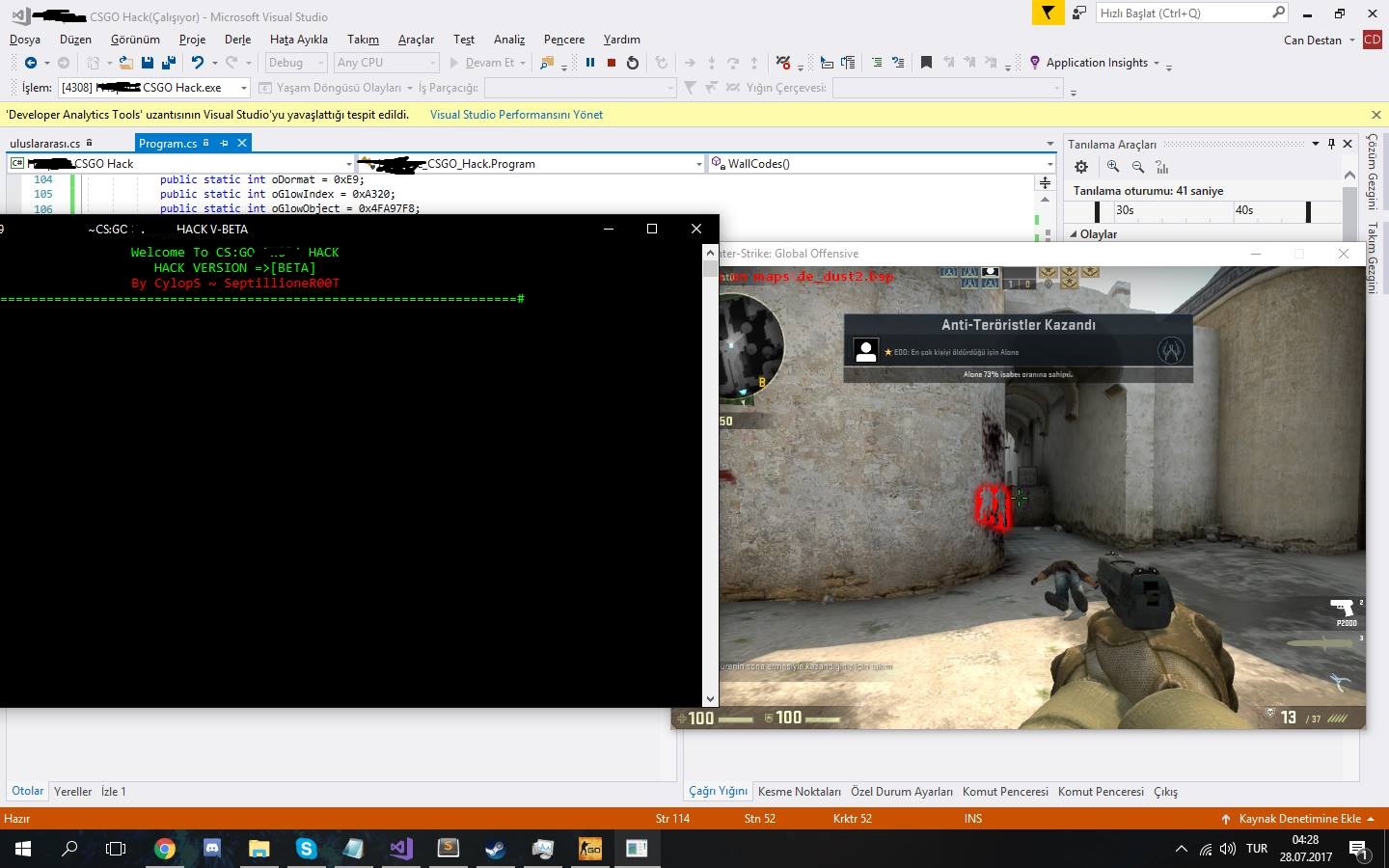This screenshot has width=1389, height=868.
Task: Click the Save All icon
Action: [169, 63]
